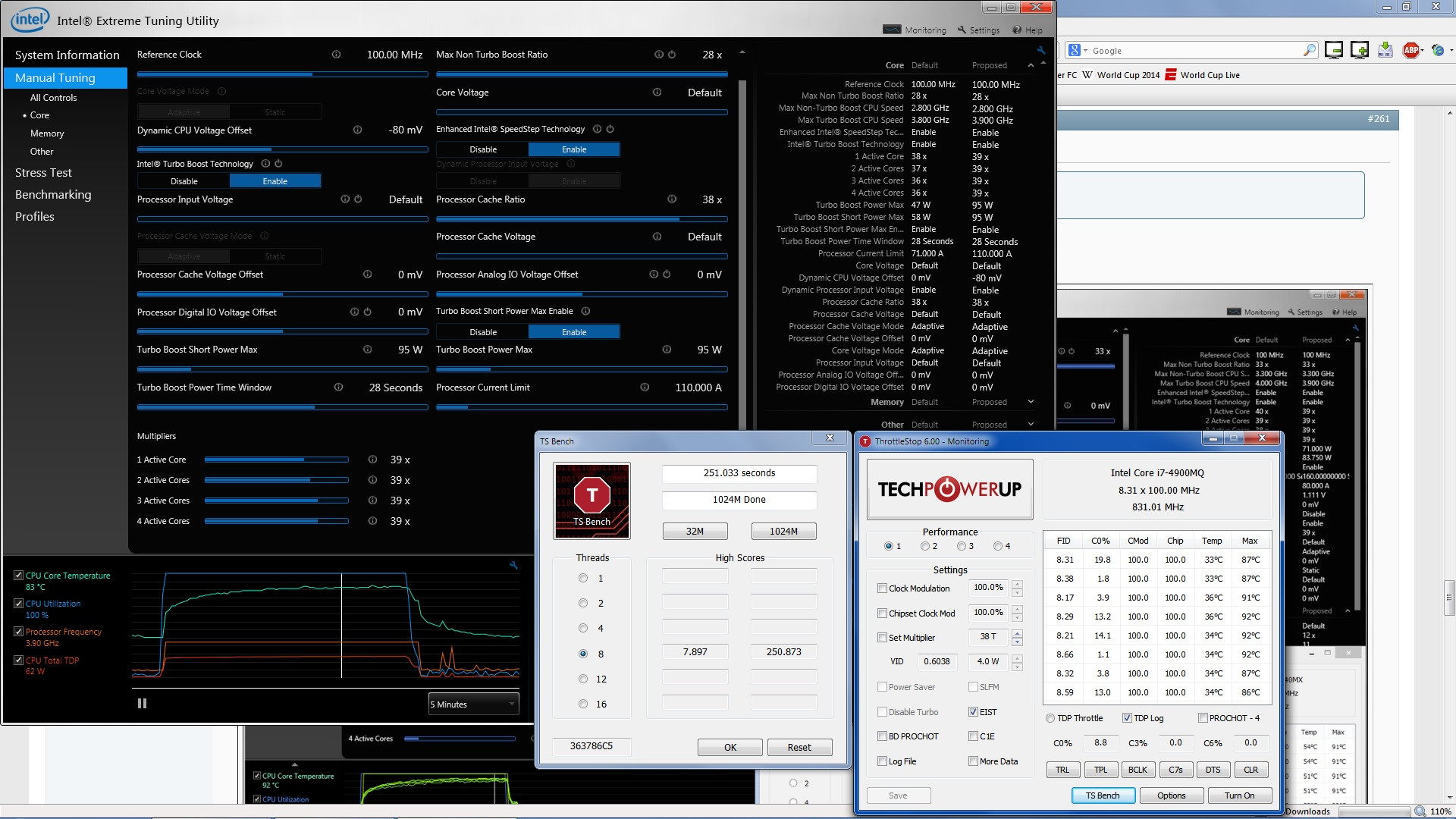Click the info icon for Turbo Boost Short Power Max Enable

[x=585, y=311]
